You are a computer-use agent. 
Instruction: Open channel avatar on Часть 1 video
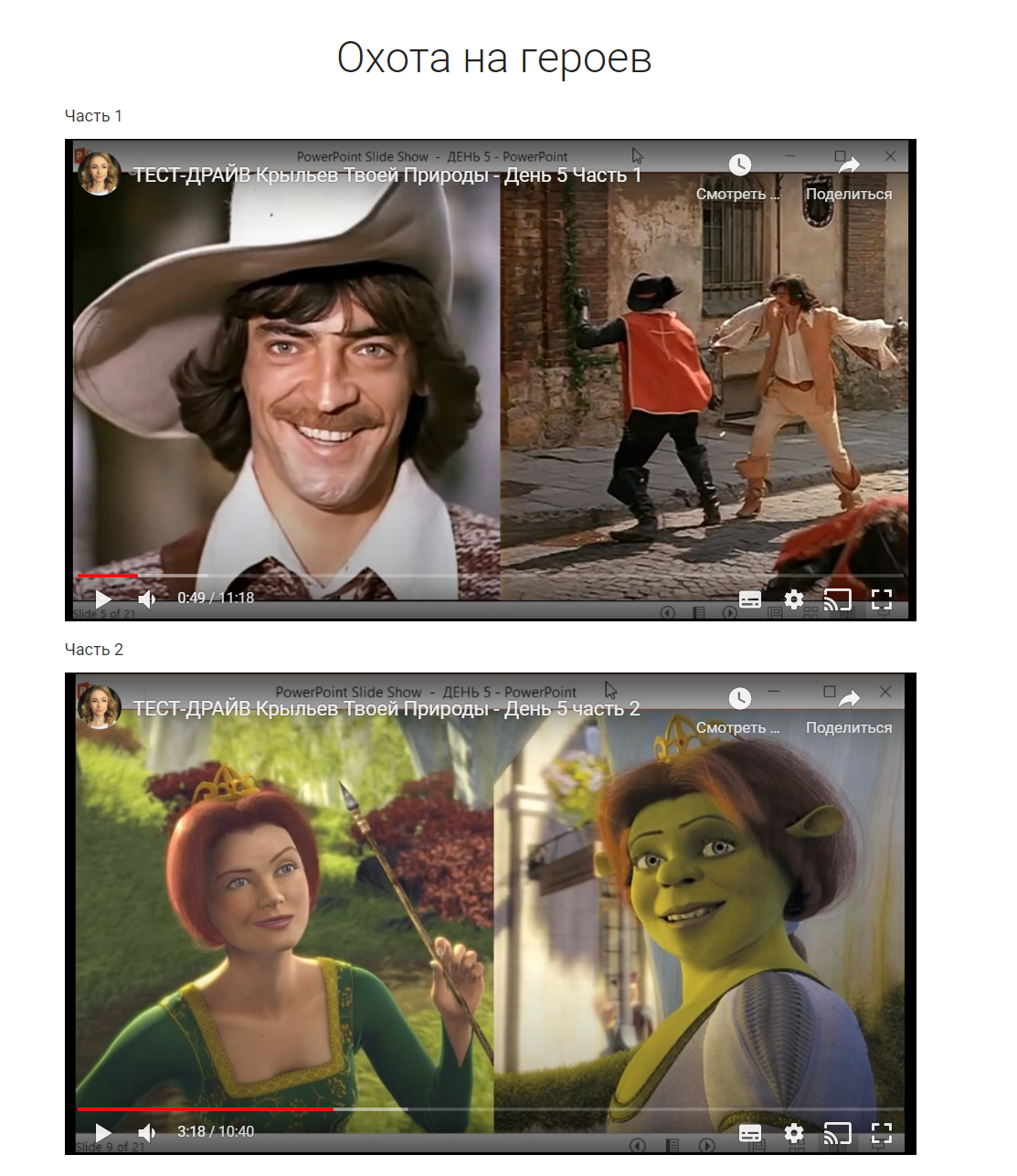(x=100, y=174)
